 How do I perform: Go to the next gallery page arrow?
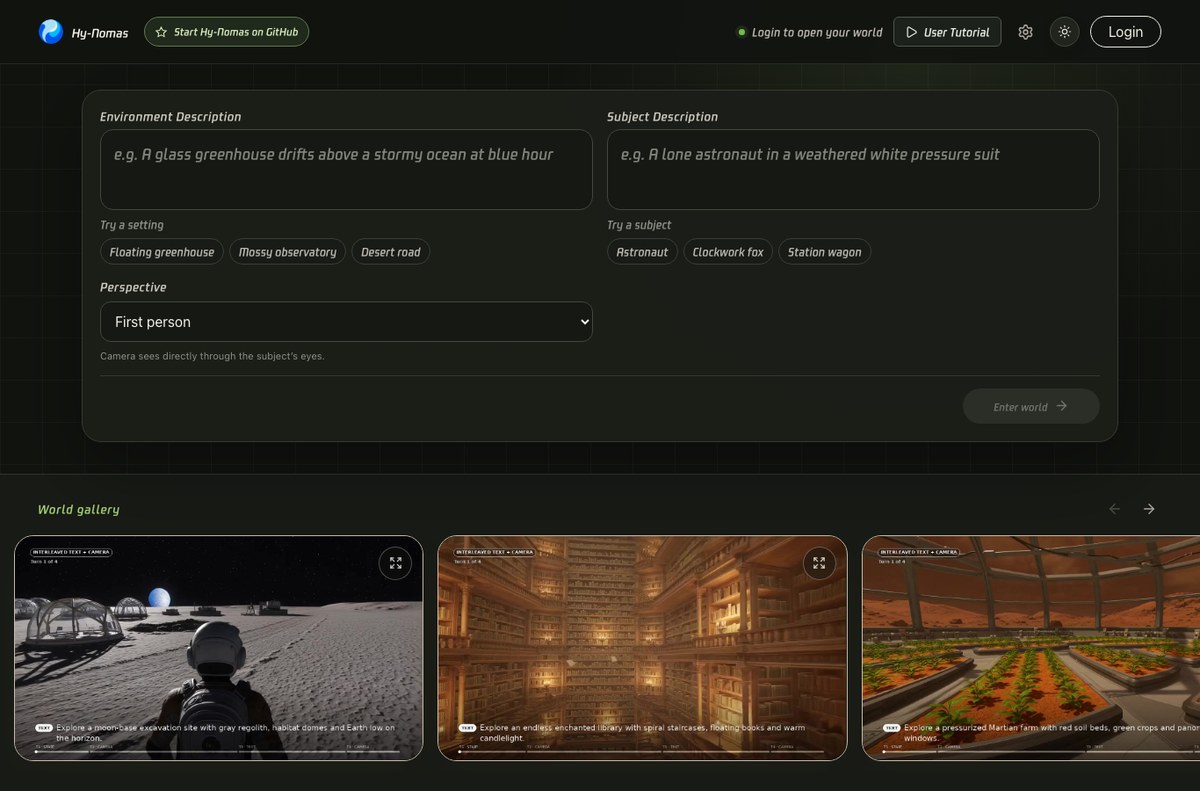(1149, 509)
